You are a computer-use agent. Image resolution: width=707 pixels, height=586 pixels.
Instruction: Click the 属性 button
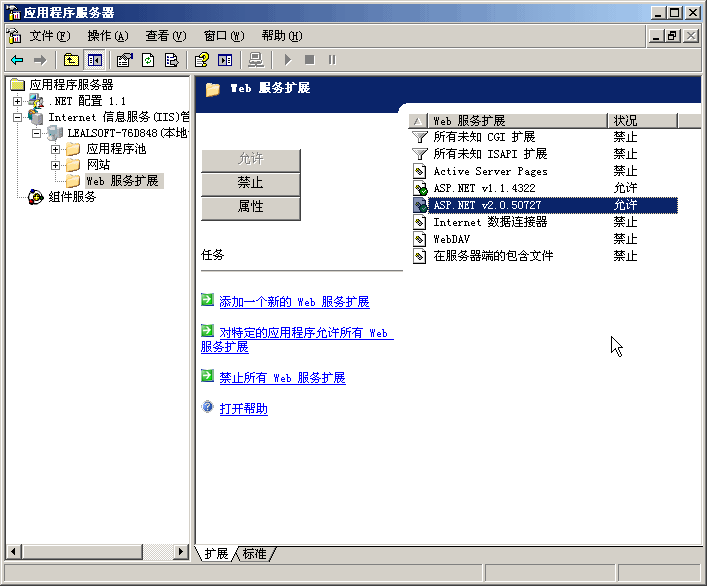[x=251, y=207]
